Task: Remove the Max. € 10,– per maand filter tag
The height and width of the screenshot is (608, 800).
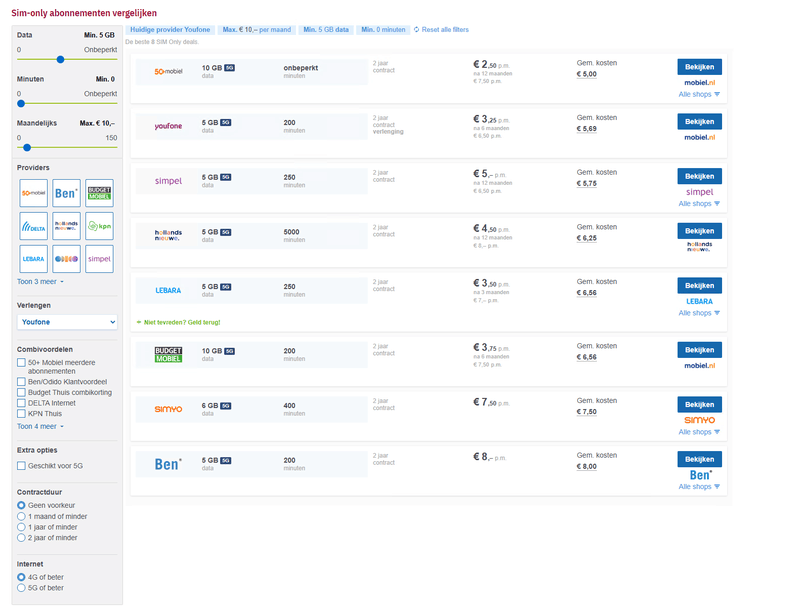Action: click(x=257, y=30)
